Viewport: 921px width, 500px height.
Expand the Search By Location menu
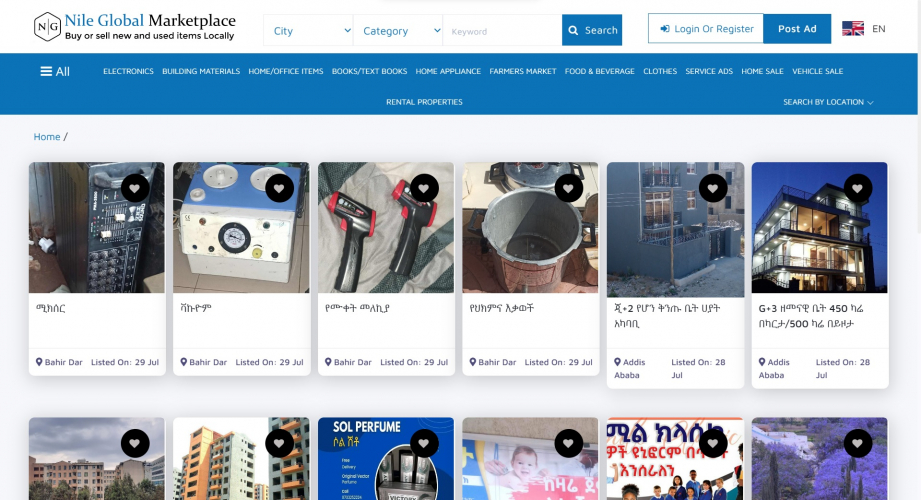click(828, 102)
